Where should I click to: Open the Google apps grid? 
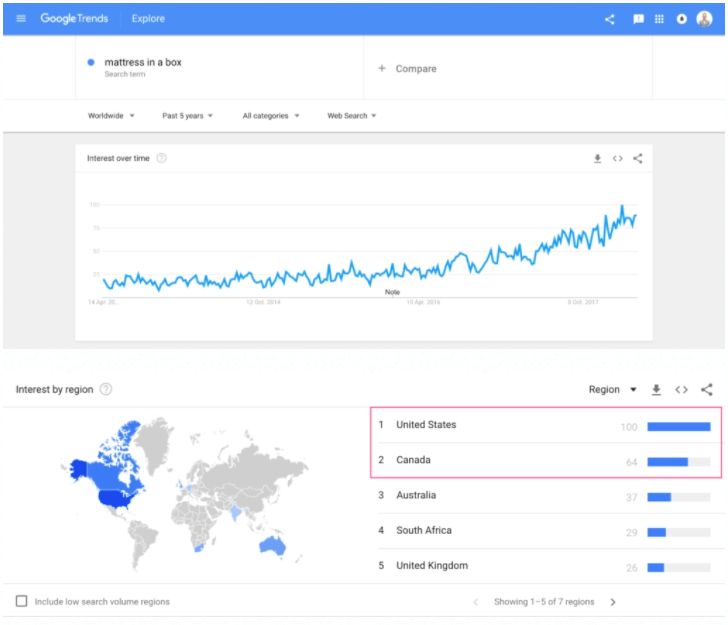[659, 19]
